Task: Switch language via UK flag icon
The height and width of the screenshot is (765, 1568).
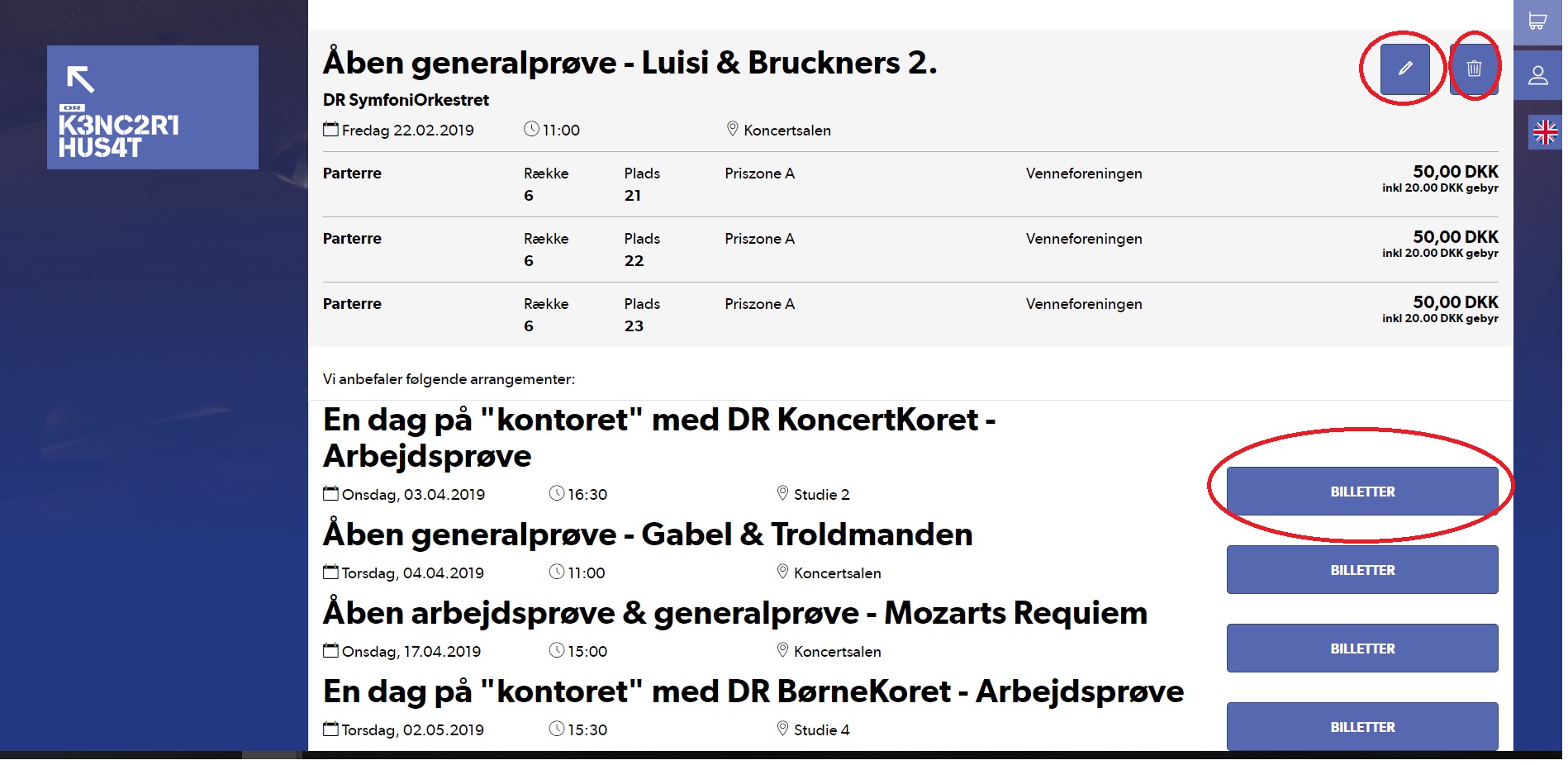Action: click(x=1545, y=131)
